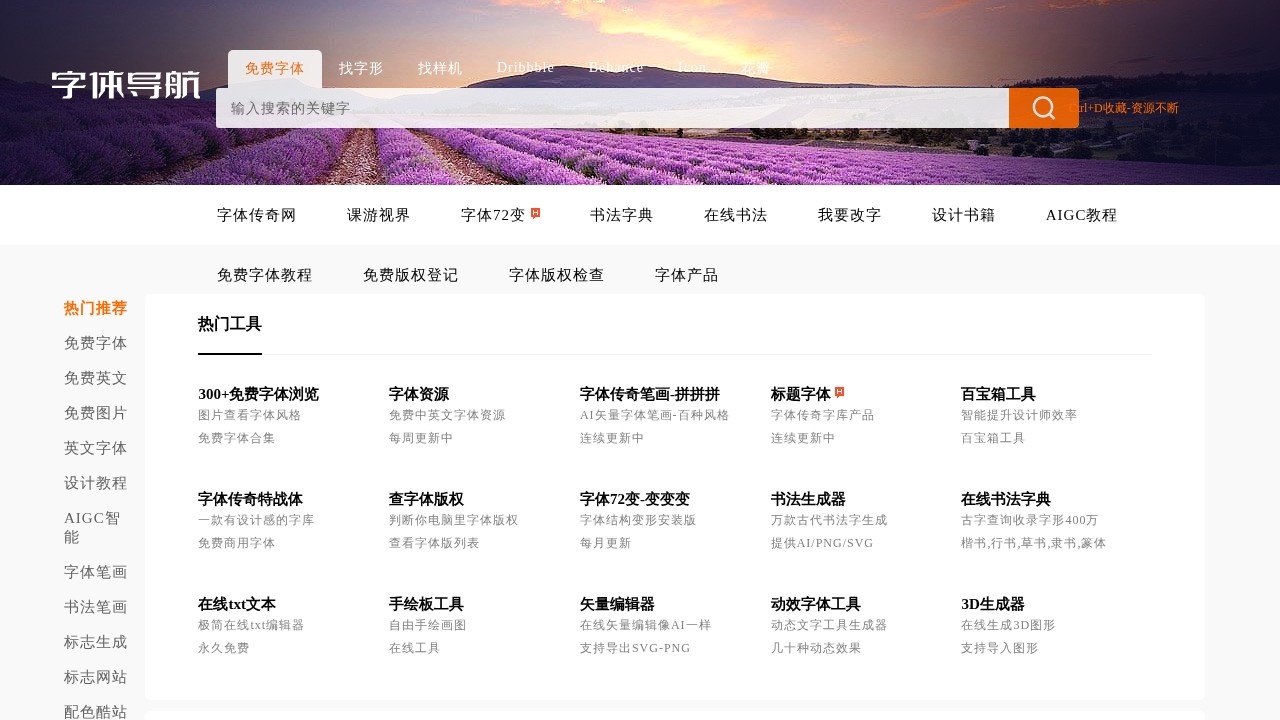
Task: Select 免费英文 in the sidebar
Action: pyautogui.click(x=94, y=378)
